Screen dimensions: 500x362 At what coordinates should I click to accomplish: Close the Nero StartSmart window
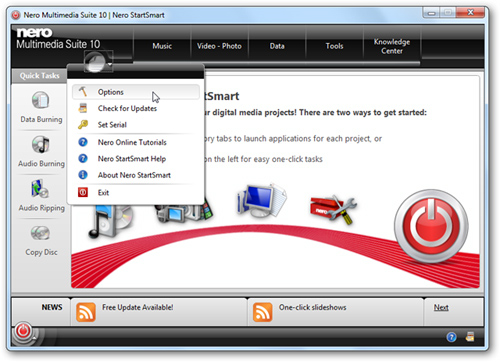click(x=470, y=13)
